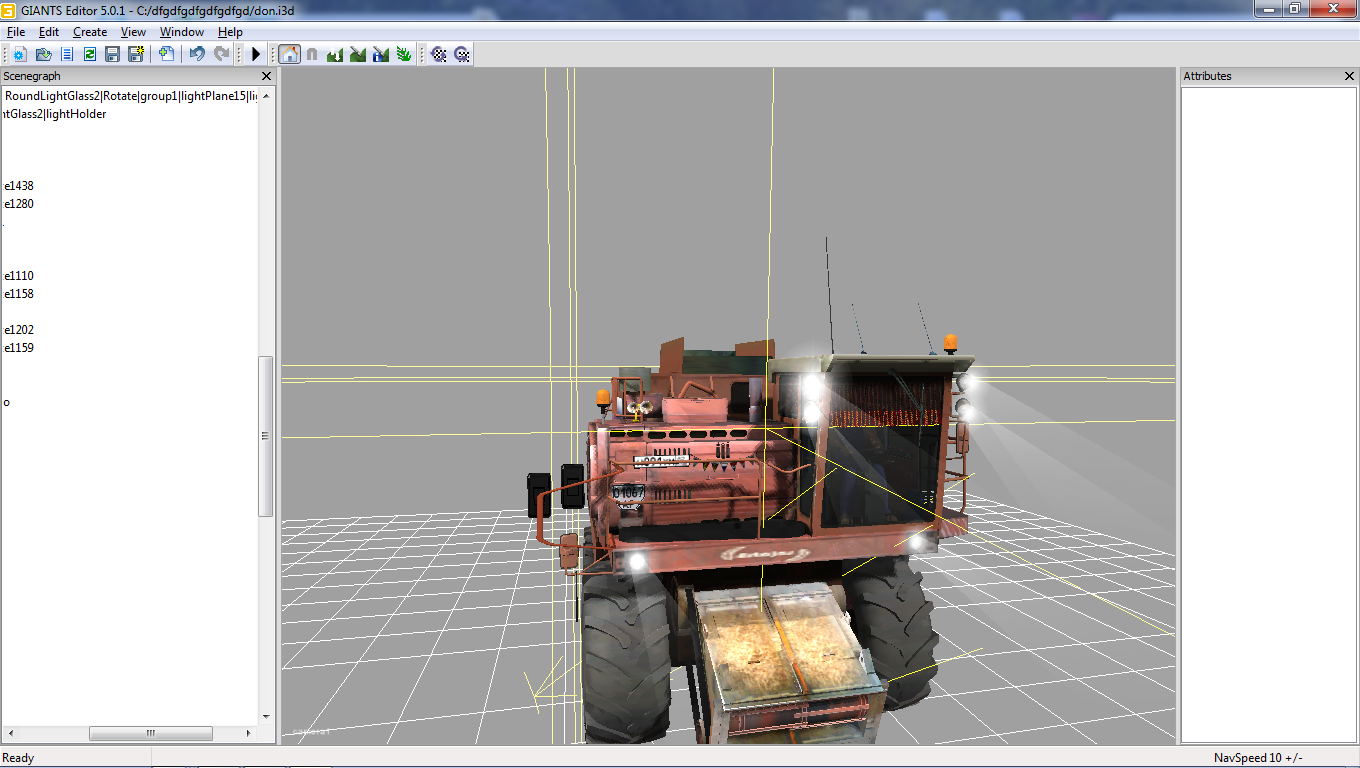The image size is (1360, 768).
Task: Click the Attributes panel title
Action: point(1207,76)
